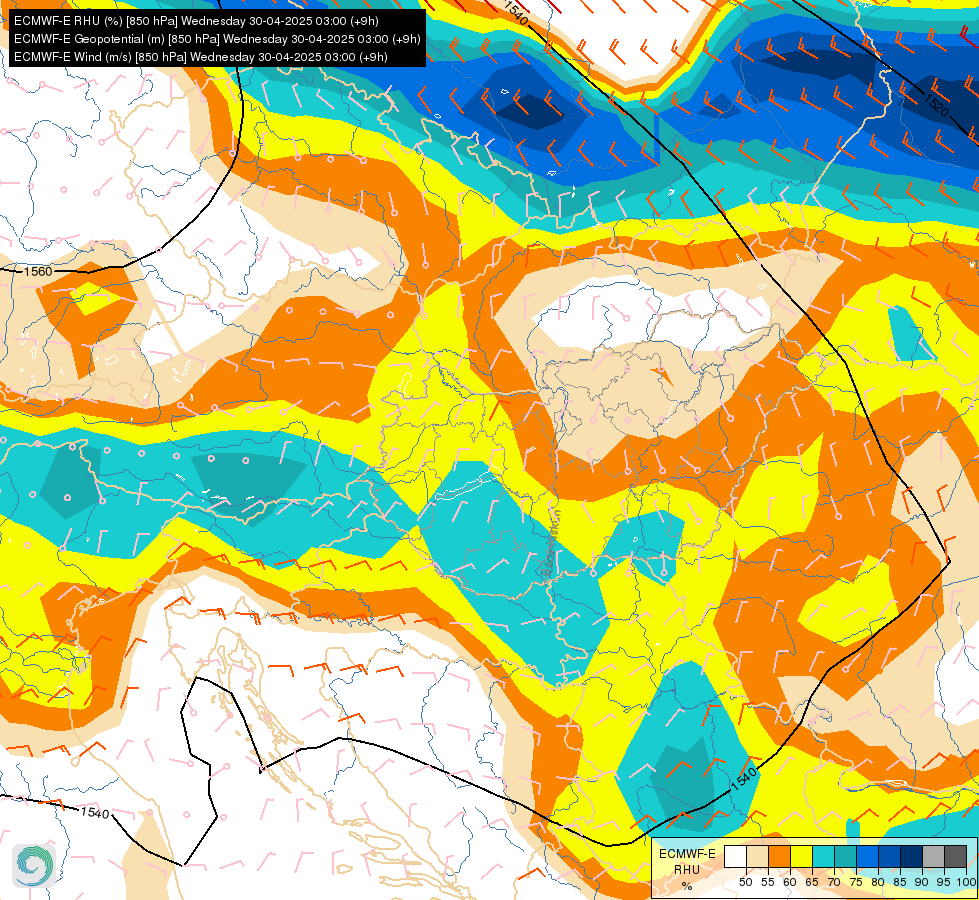Image resolution: width=979 pixels, height=900 pixels.
Task: Select the ECMWF-E Geopotential (m) title line
Action: click(x=217, y=39)
